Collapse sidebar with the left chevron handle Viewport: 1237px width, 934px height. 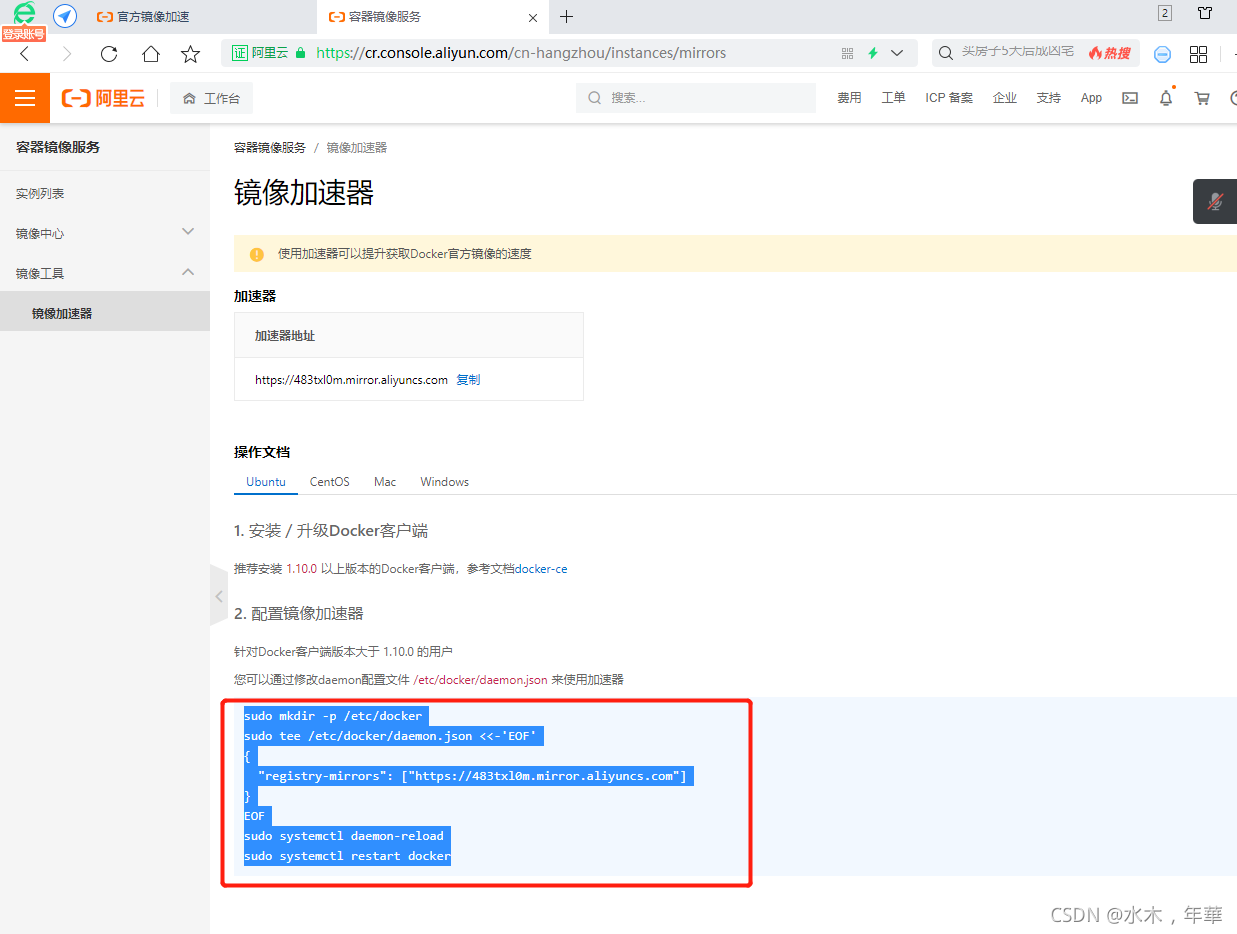pyautogui.click(x=219, y=595)
